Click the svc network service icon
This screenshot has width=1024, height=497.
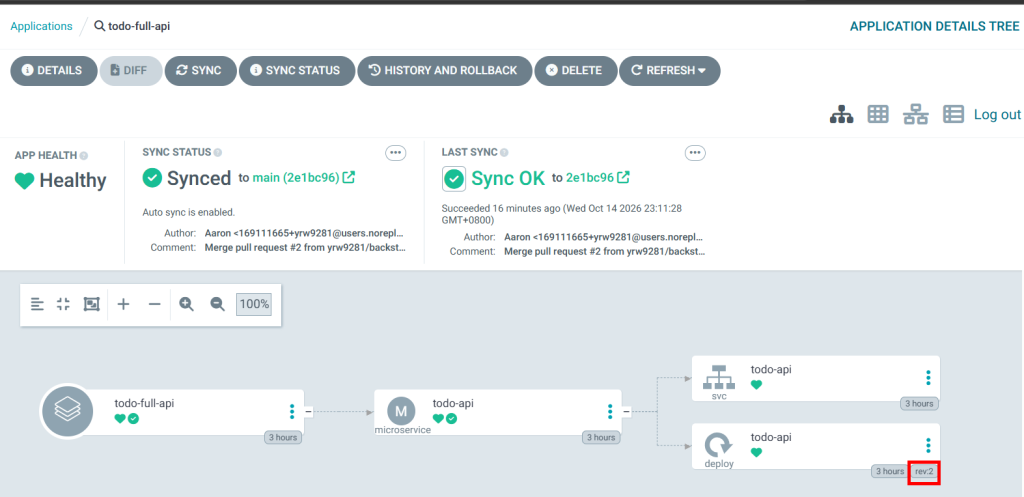(718, 377)
